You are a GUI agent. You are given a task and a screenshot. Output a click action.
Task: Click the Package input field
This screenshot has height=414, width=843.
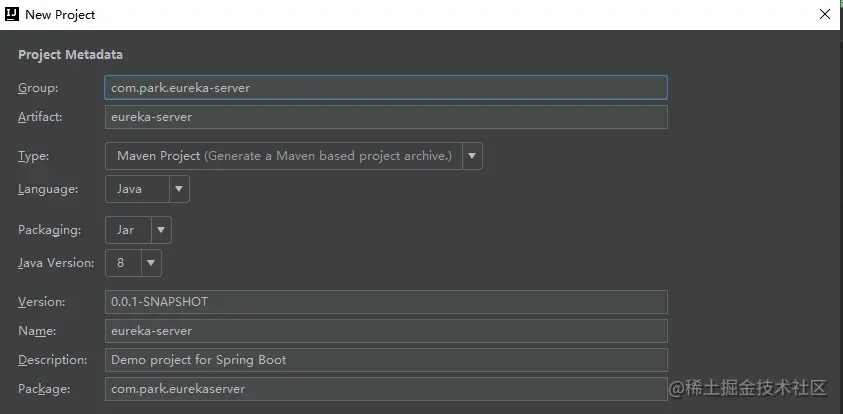(385, 389)
